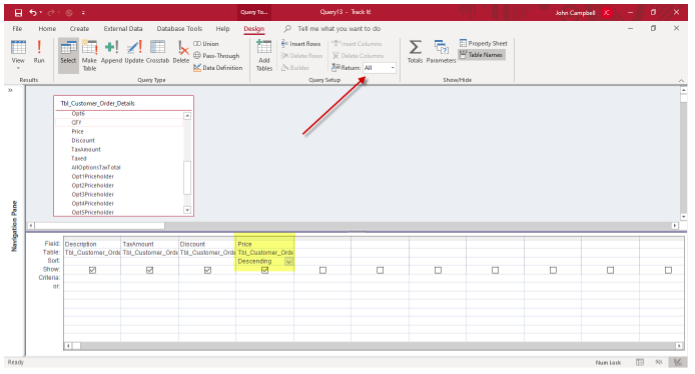Open the Parameters dialog
The width and height of the screenshot is (695, 374).
[x=441, y=51]
